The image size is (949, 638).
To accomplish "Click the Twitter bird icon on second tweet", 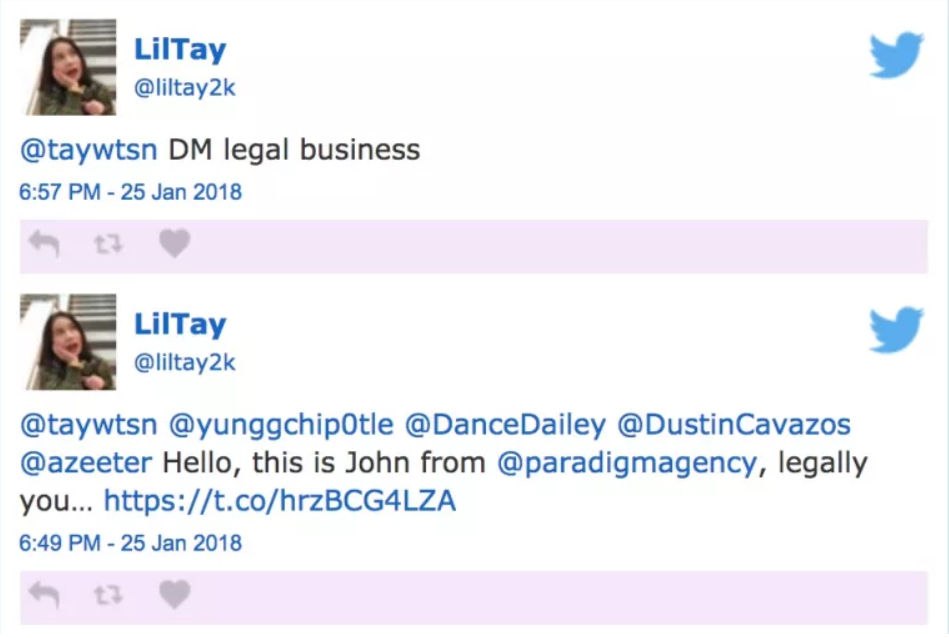I will 896,330.
